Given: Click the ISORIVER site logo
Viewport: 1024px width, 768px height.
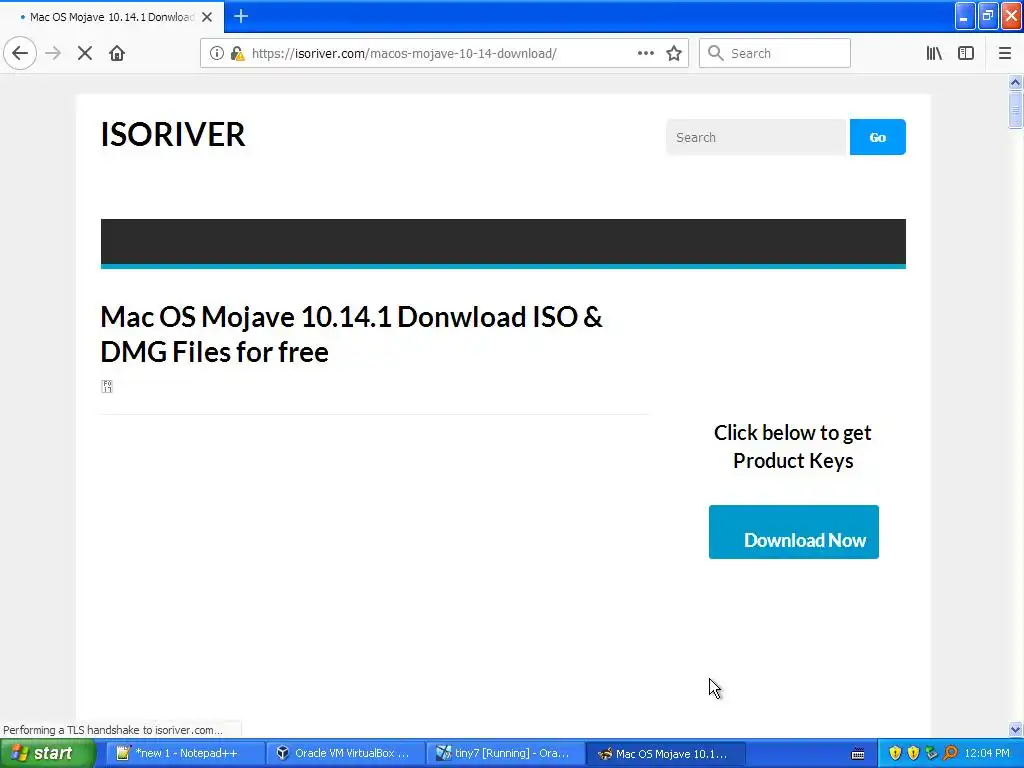Looking at the screenshot, I should pos(173,135).
